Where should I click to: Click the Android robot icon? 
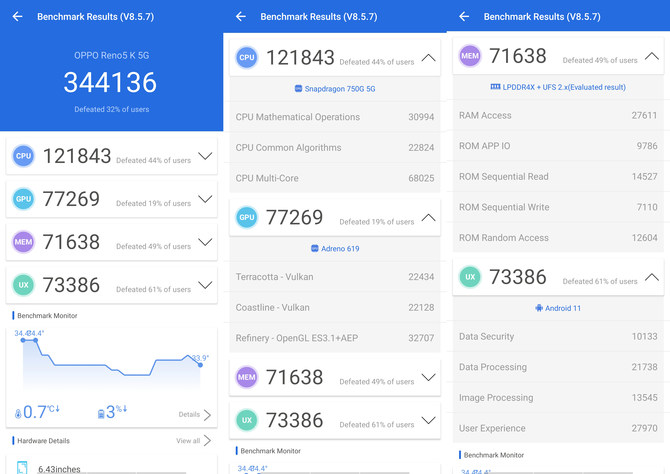[x=539, y=308]
